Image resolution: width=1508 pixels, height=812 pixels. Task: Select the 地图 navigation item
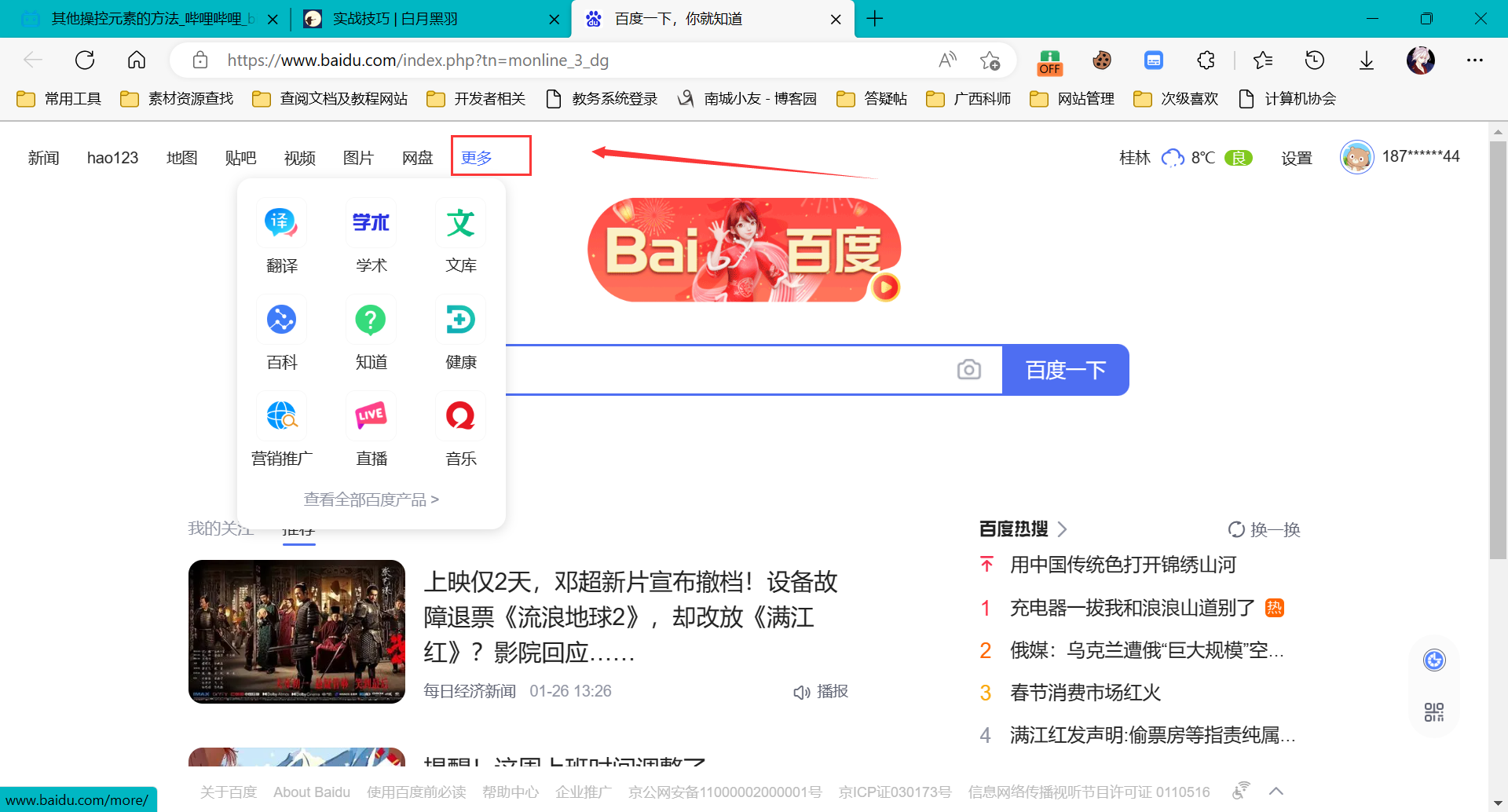tap(181, 158)
